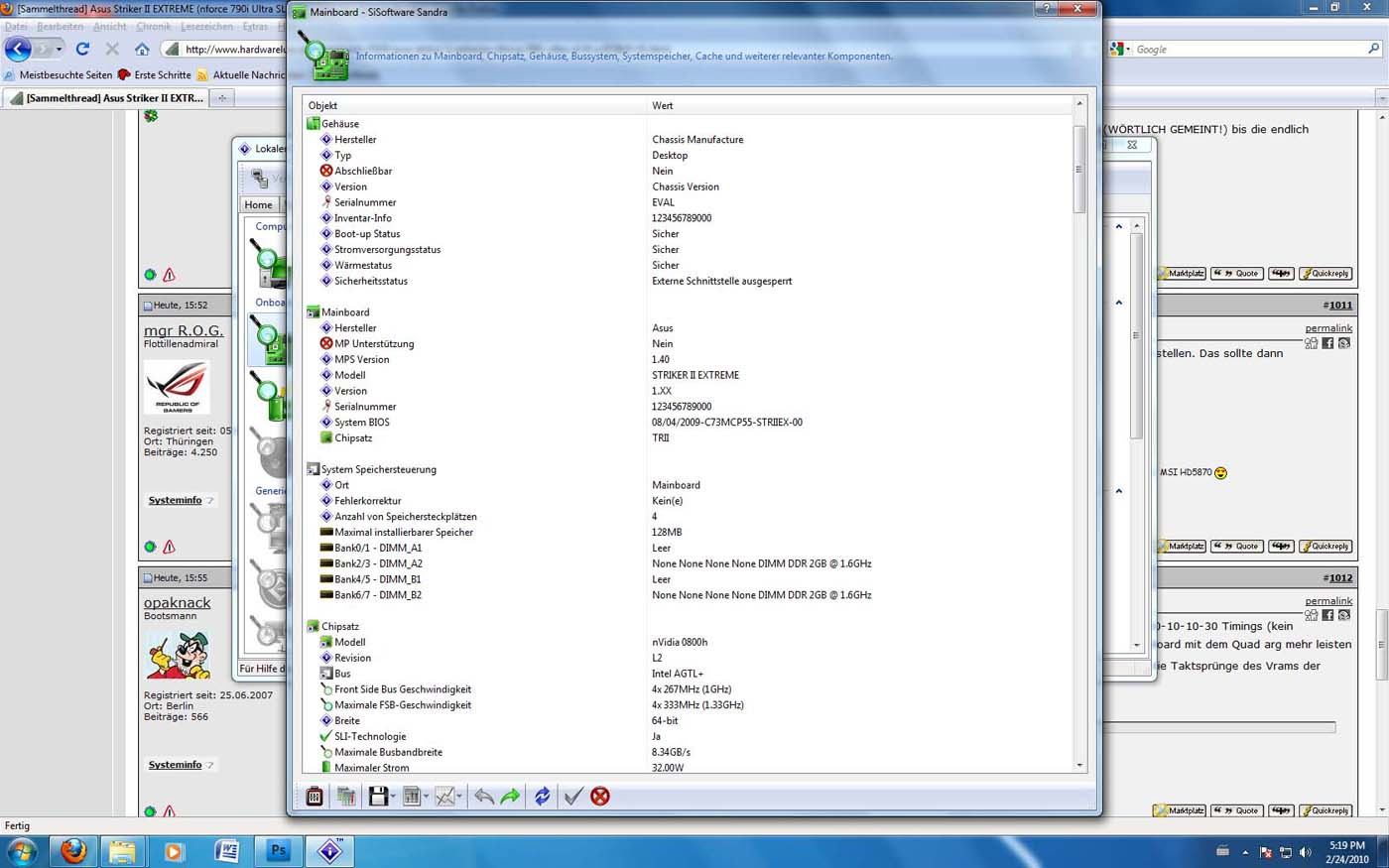Switch to SiSoftware Sandra in taskbar
The image size is (1389, 868).
[x=329, y=851]
